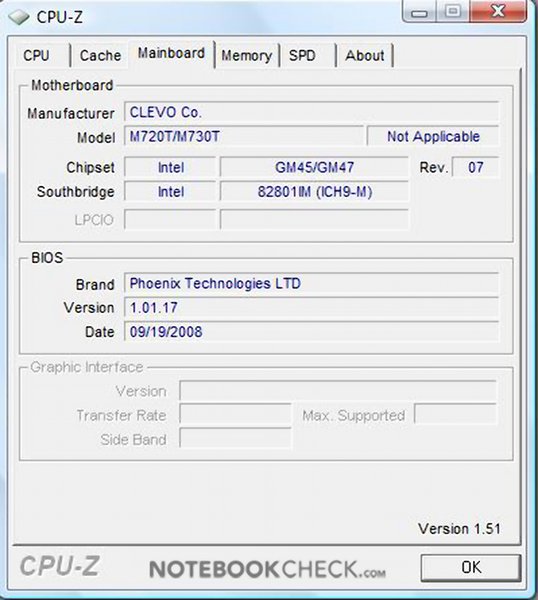538x600 pixels.
Task: Close the CPU-Z window
Action: 498,11
